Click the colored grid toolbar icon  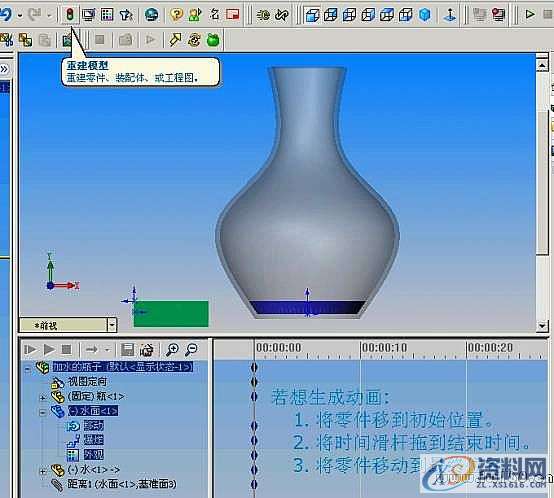pos(107,14)
